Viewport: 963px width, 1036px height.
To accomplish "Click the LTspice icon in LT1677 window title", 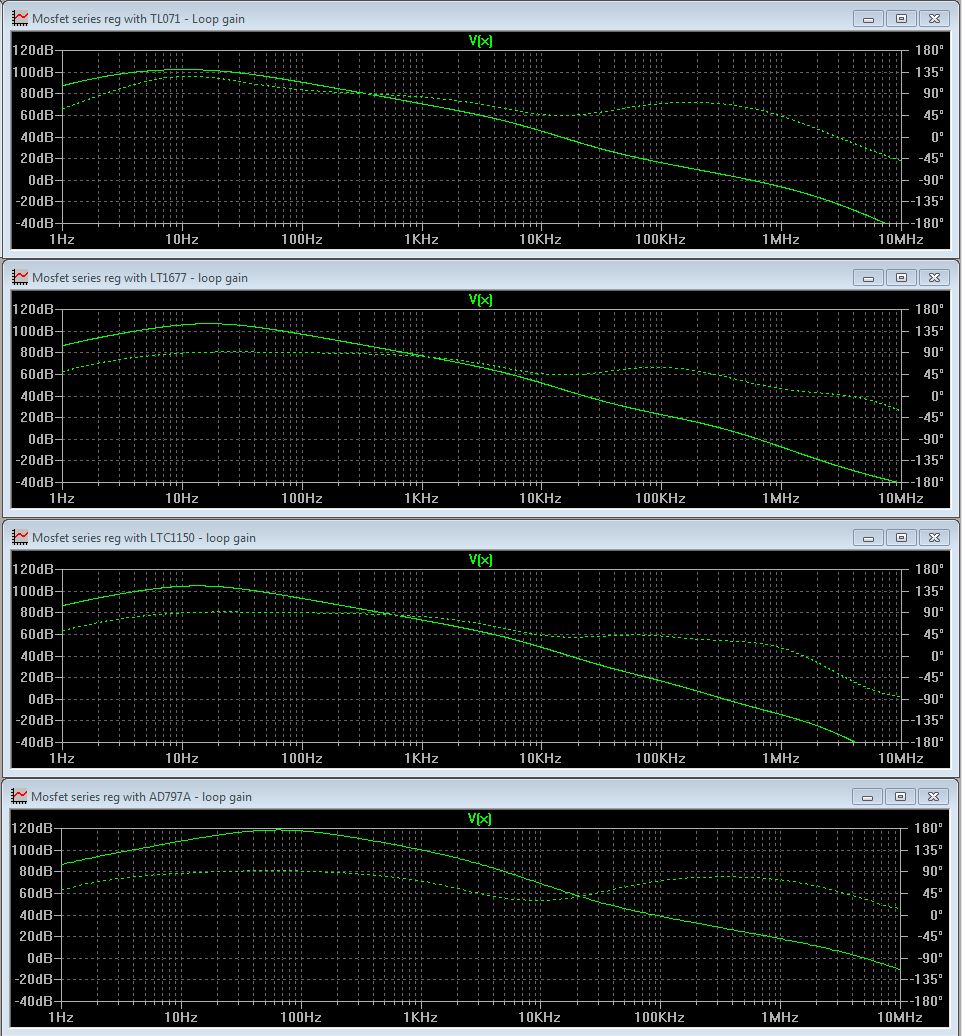I will coord(20,278).
